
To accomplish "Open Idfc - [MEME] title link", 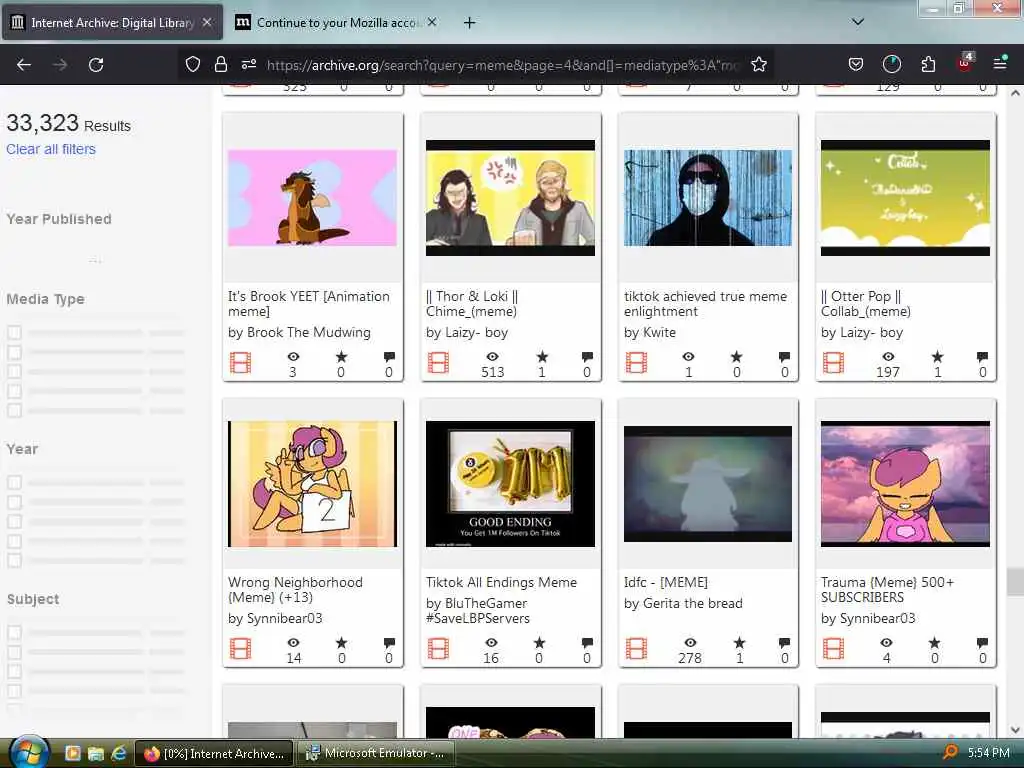I will (x=665, y=582).
